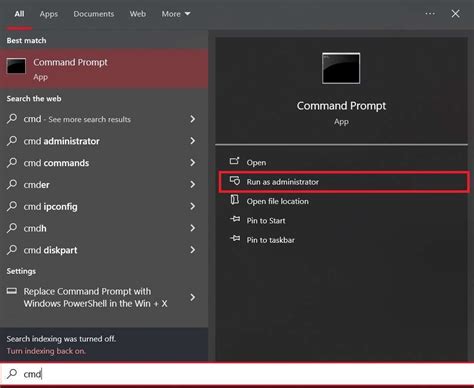Click into the search box containing 'cmd'
474x388 pixels.
pyautogui.click(x=237, y=374)
